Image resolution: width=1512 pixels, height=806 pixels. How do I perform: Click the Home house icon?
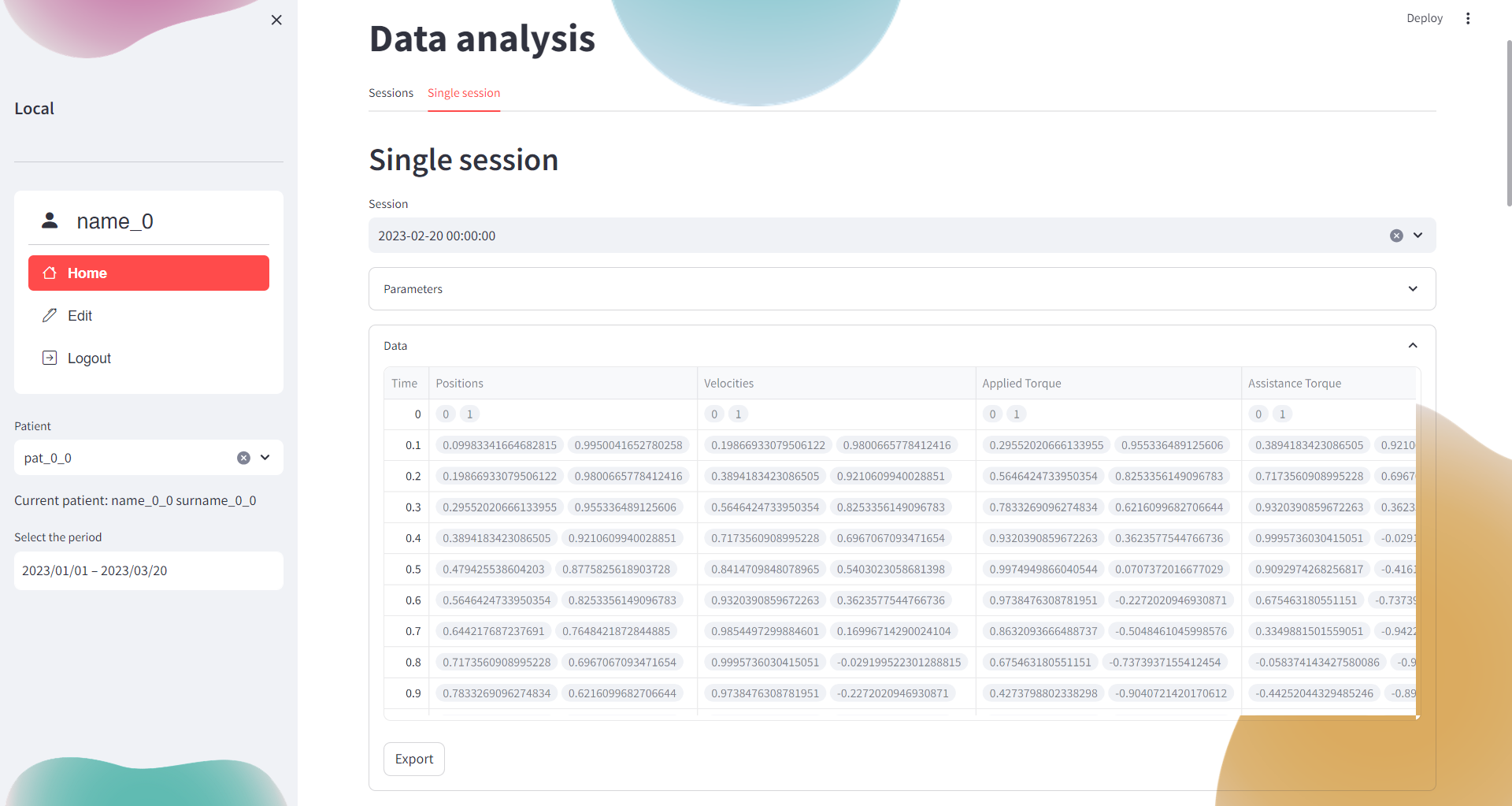(50, 273)
